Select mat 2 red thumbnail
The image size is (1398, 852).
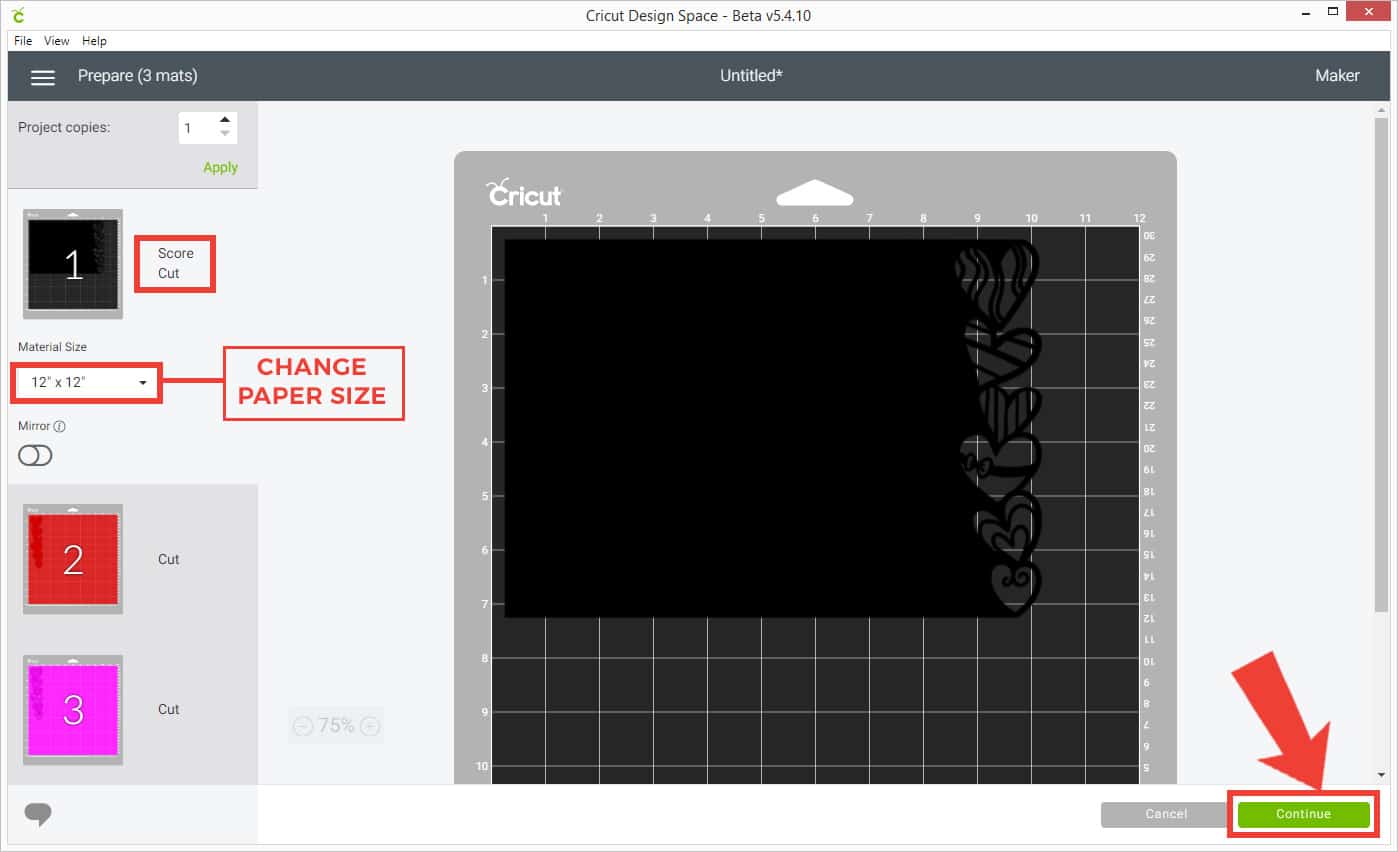point(73,559)
